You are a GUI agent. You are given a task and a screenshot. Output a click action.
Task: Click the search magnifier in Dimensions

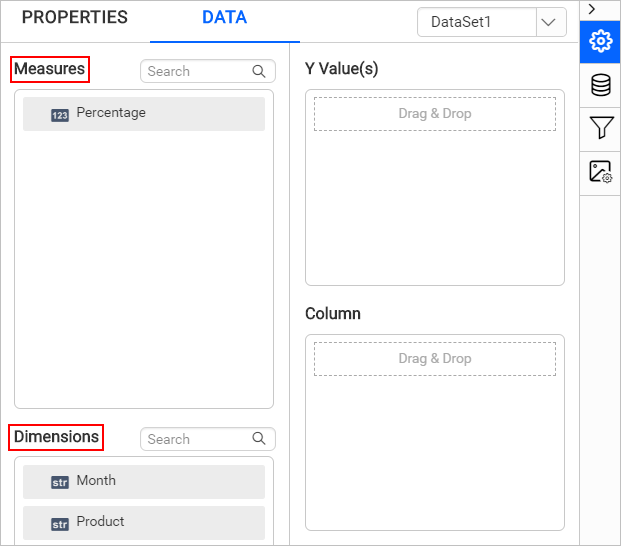[259, 439]
